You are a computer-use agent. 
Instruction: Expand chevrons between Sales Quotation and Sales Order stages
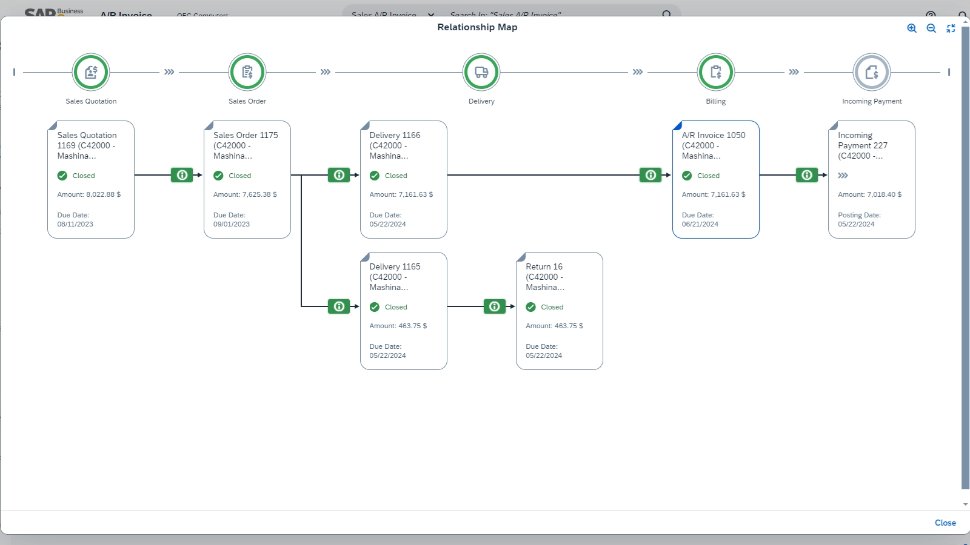point(169,72)
